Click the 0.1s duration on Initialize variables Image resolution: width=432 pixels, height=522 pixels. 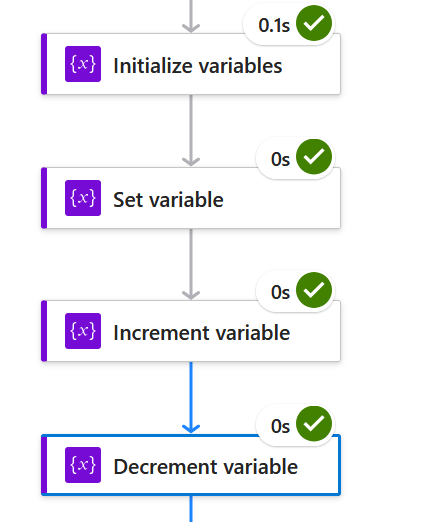click(x=274, y=25)
